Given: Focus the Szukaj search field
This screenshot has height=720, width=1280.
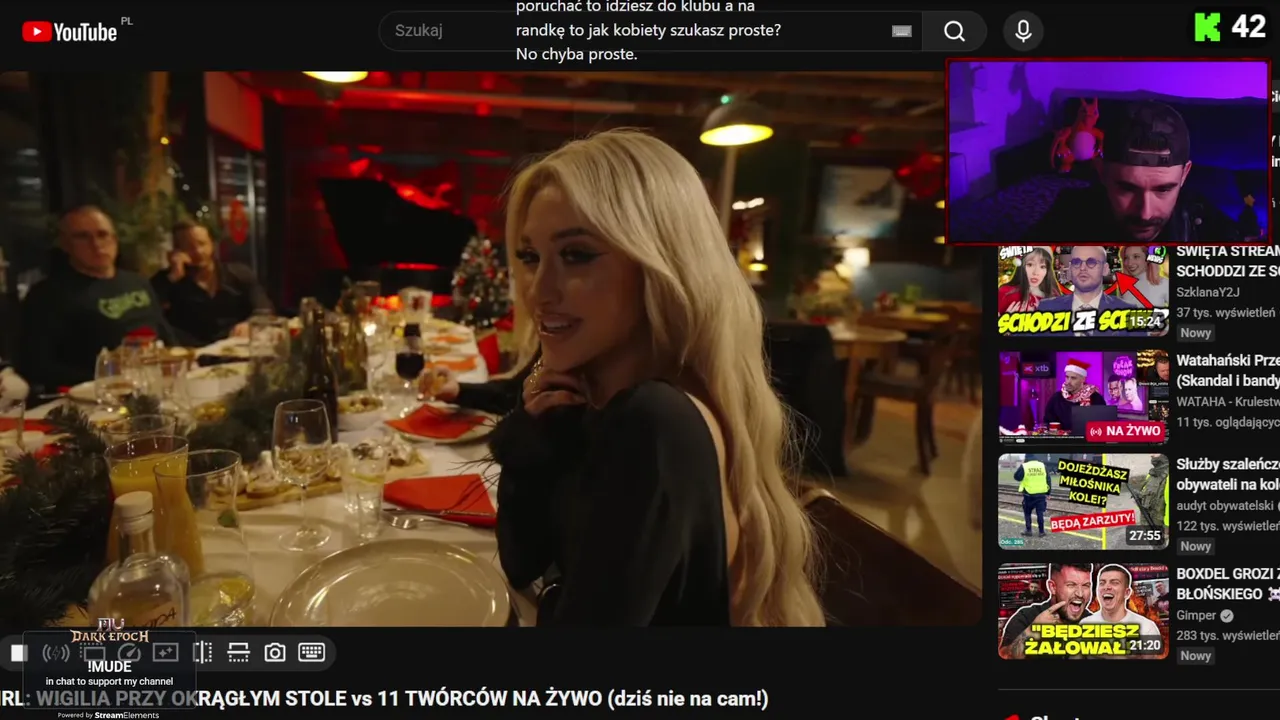Looking at the screenshot, I should (x=640, y=31).
